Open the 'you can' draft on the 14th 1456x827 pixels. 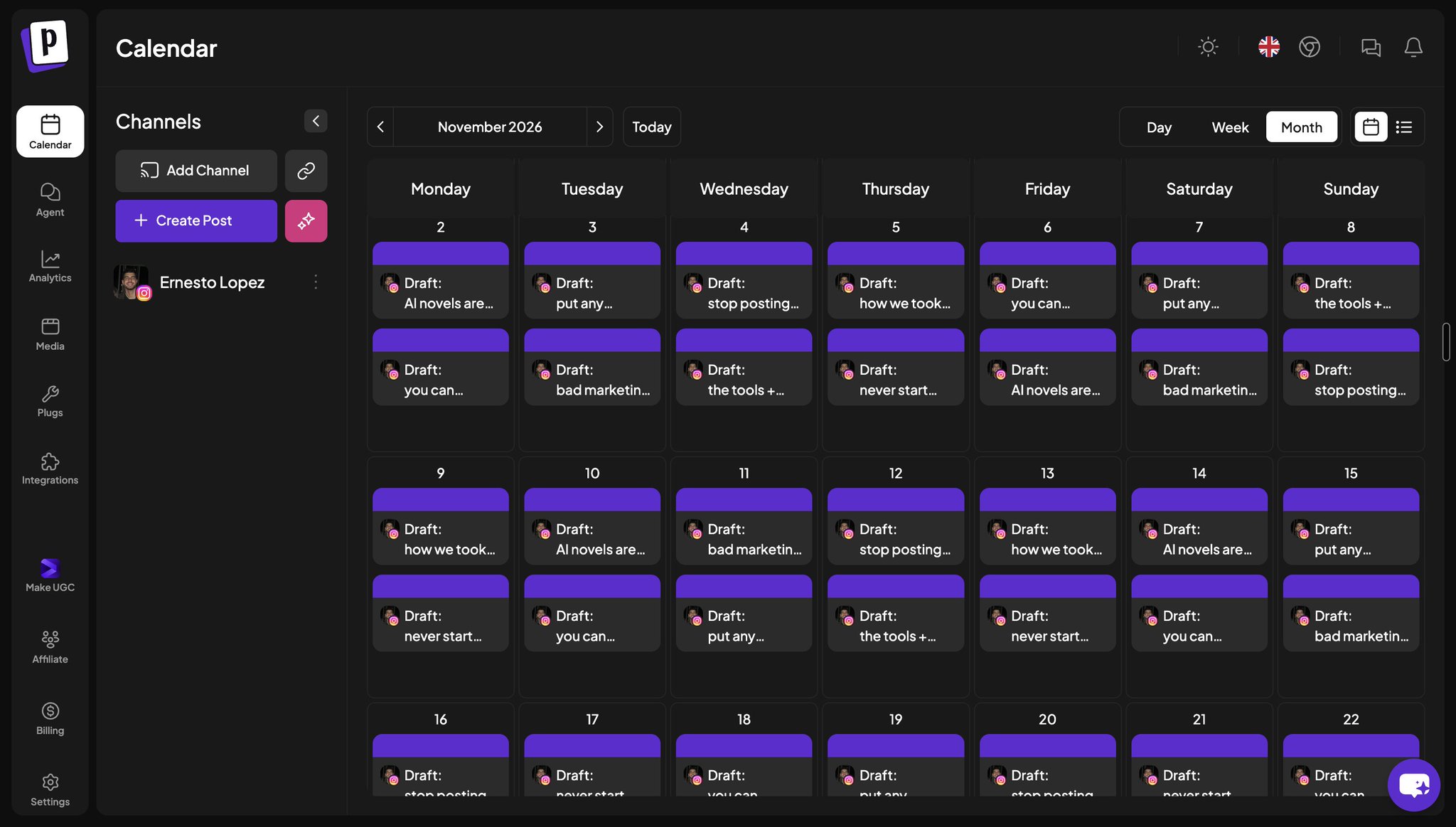pyautogui.click(x=1199, y=613)
